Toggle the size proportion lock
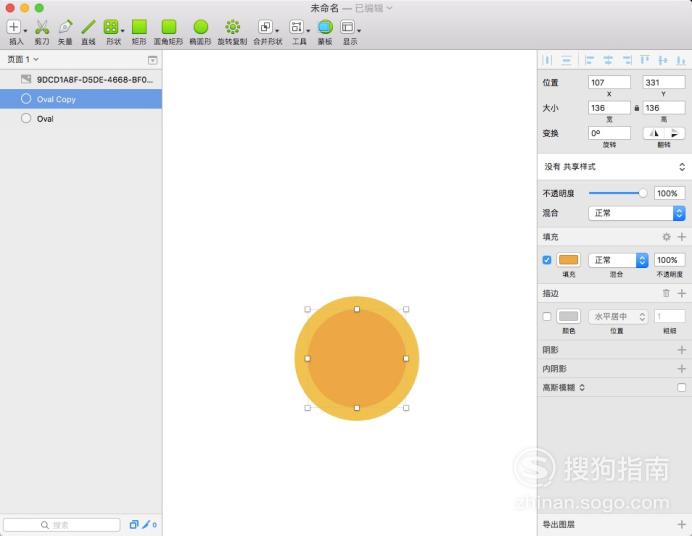 637,108
